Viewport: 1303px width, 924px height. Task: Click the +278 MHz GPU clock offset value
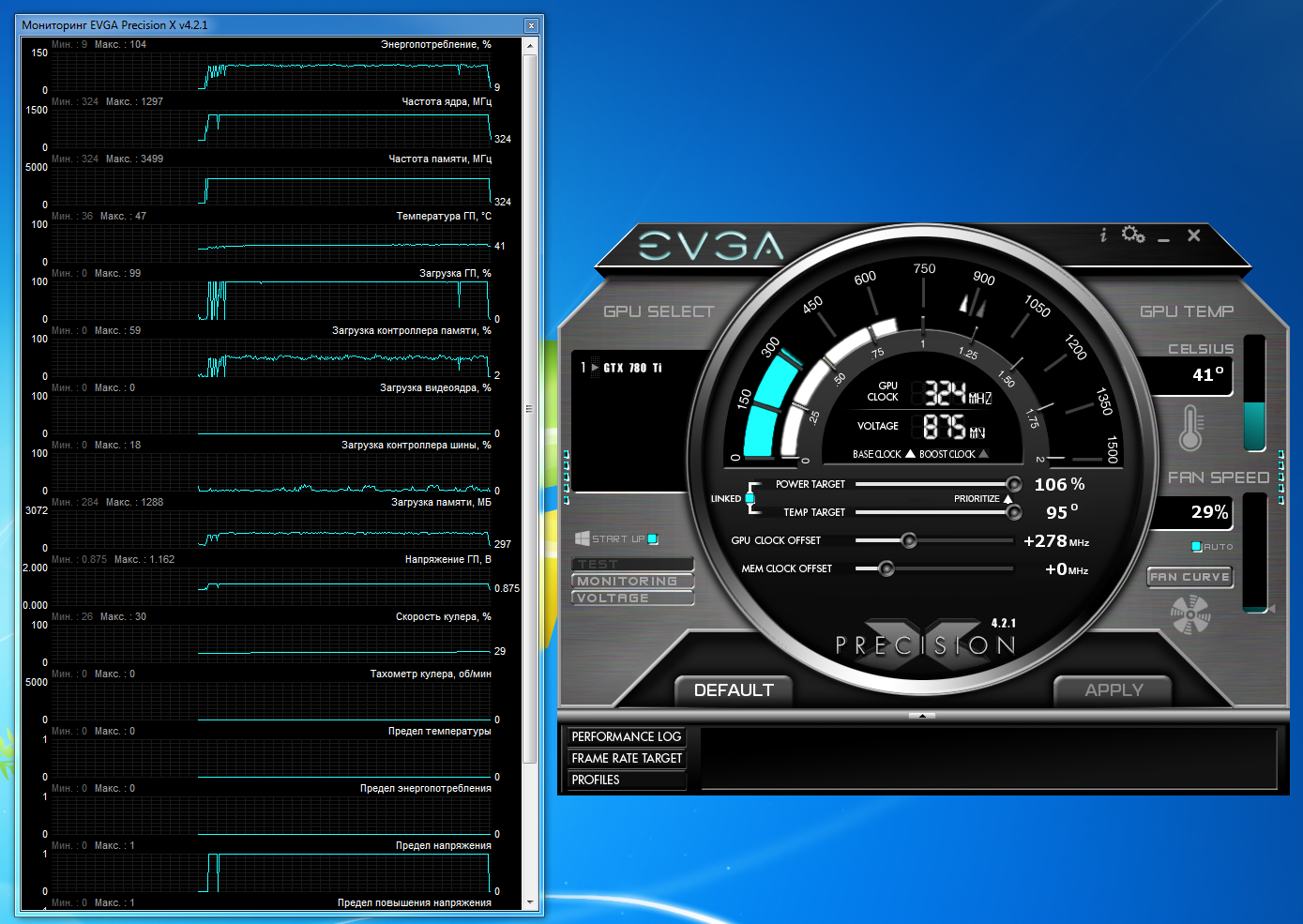pyautogui.click(x=1056, y=541)
